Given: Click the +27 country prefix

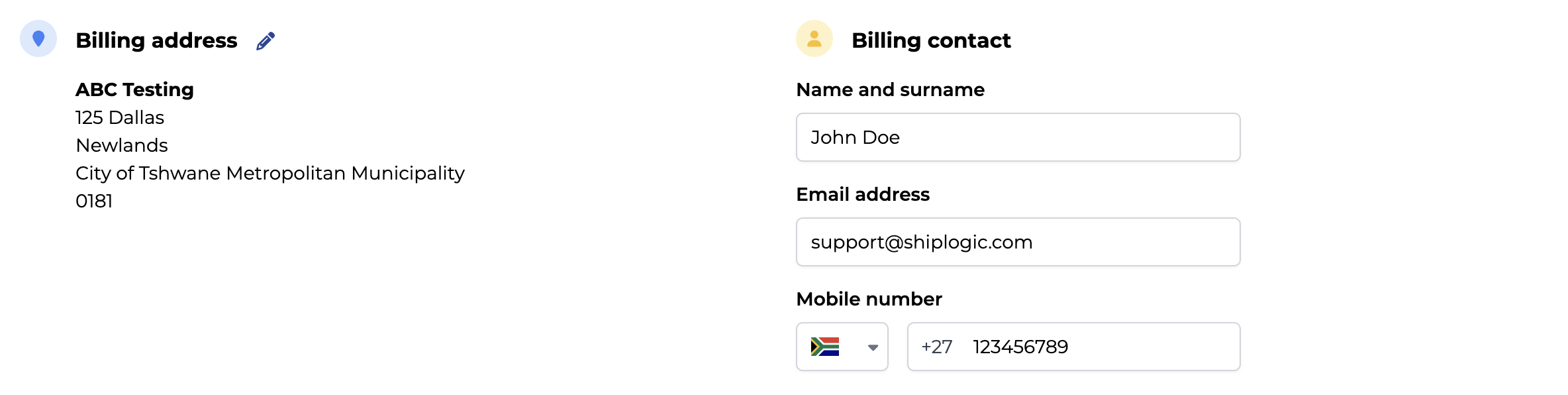Looking at the screenshot, I should pos(936,347).
